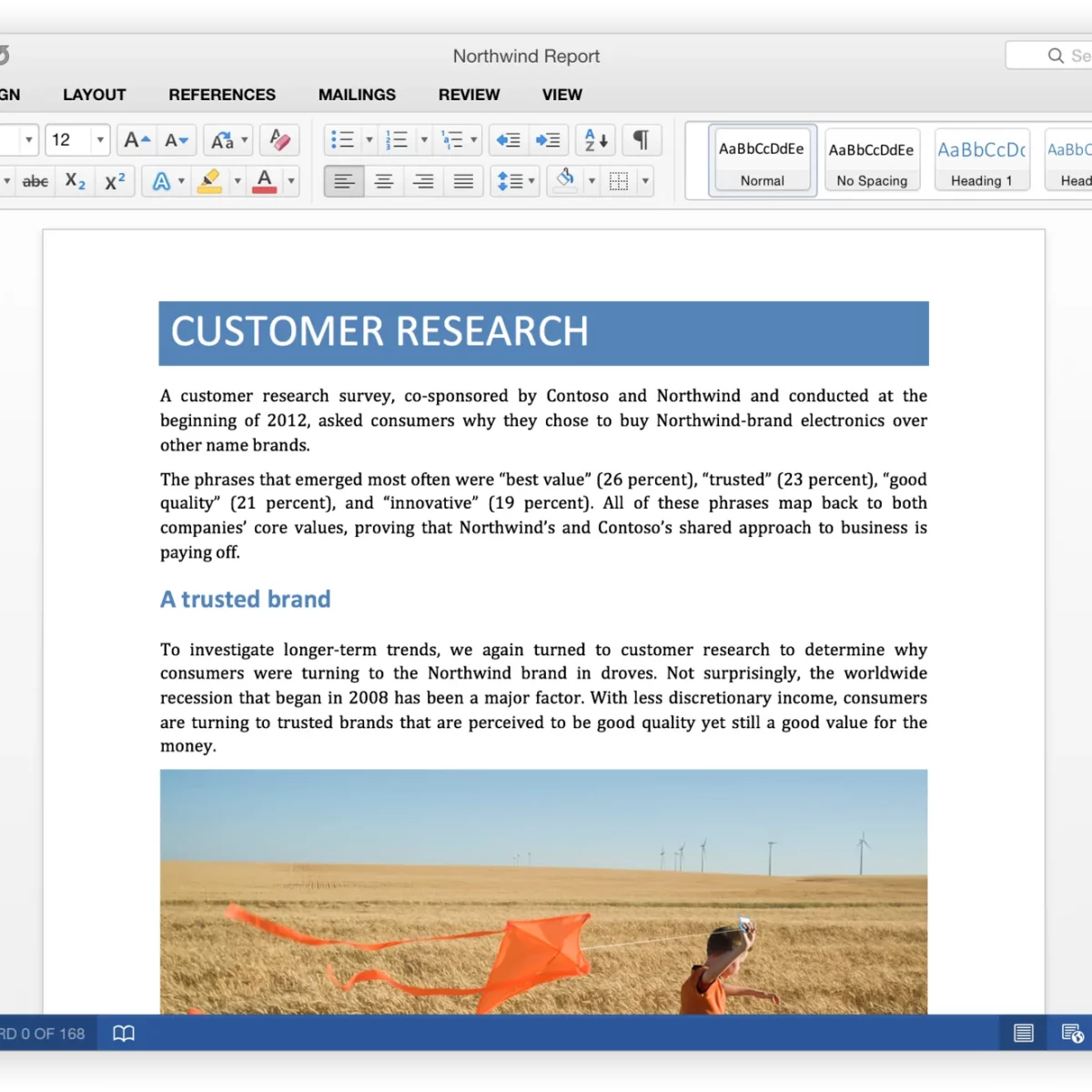The width and height of the screenshot is (1092, 1092).
Task: Apply text effects to the selection
Action: tap(161, 181)
